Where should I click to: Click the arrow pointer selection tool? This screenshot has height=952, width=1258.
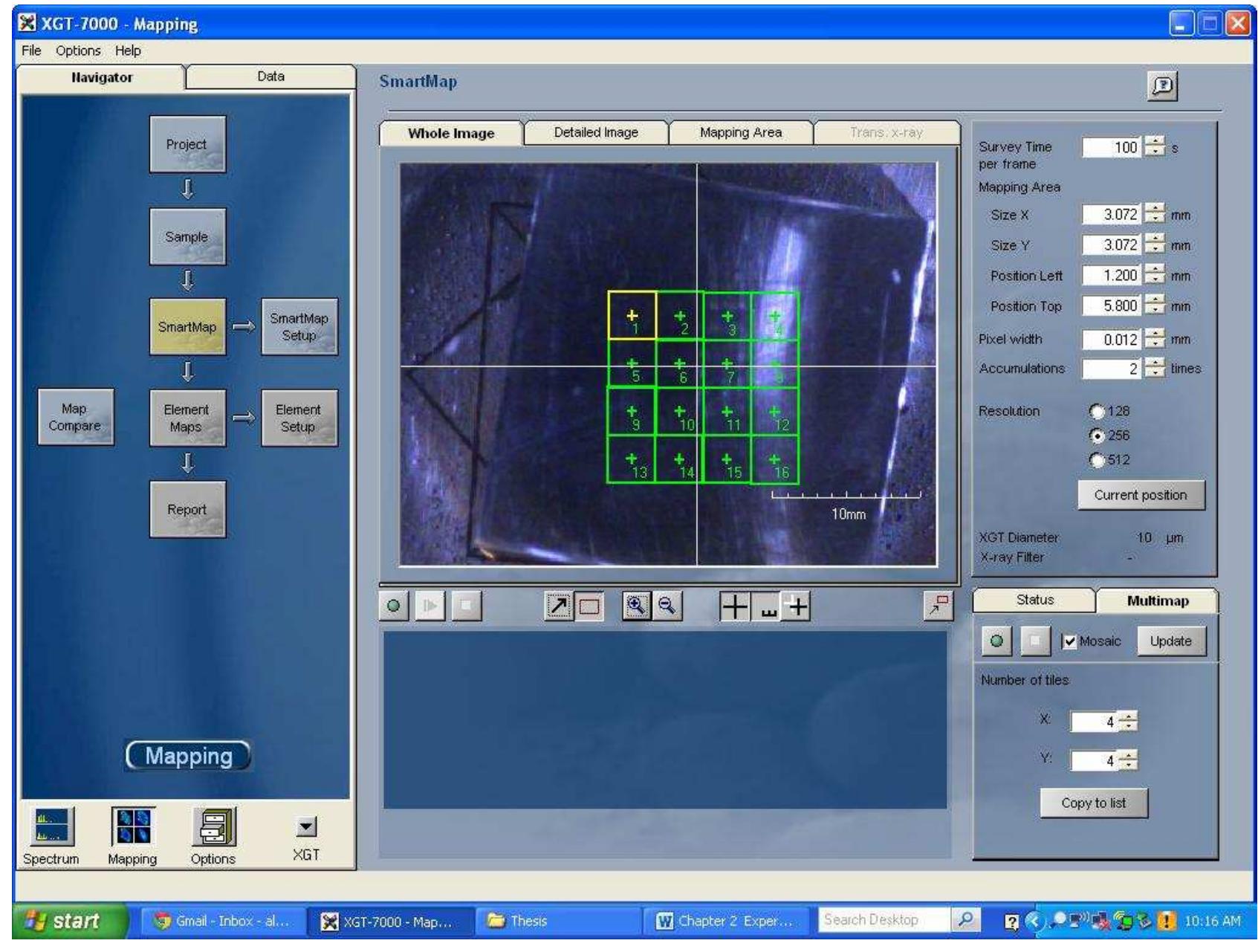[x=558, y=606]
